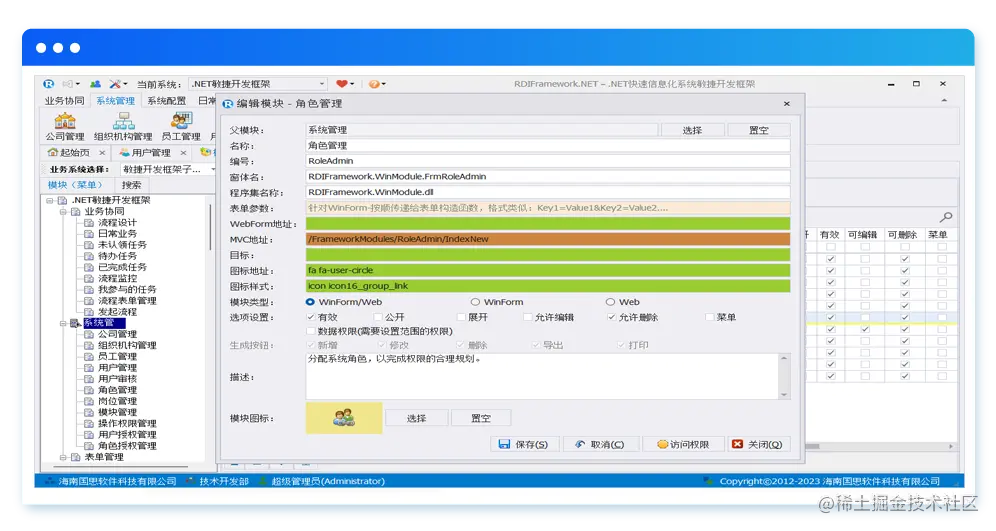Click the people module icon preview on yellow background
The height and width of the screenshot is (531, 996).
[344, 418]
